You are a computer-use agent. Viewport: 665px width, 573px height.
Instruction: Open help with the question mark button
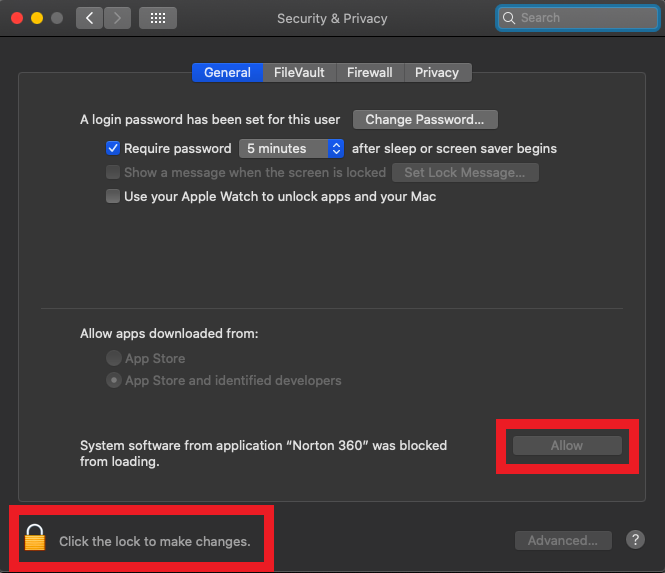coord(635,540)
